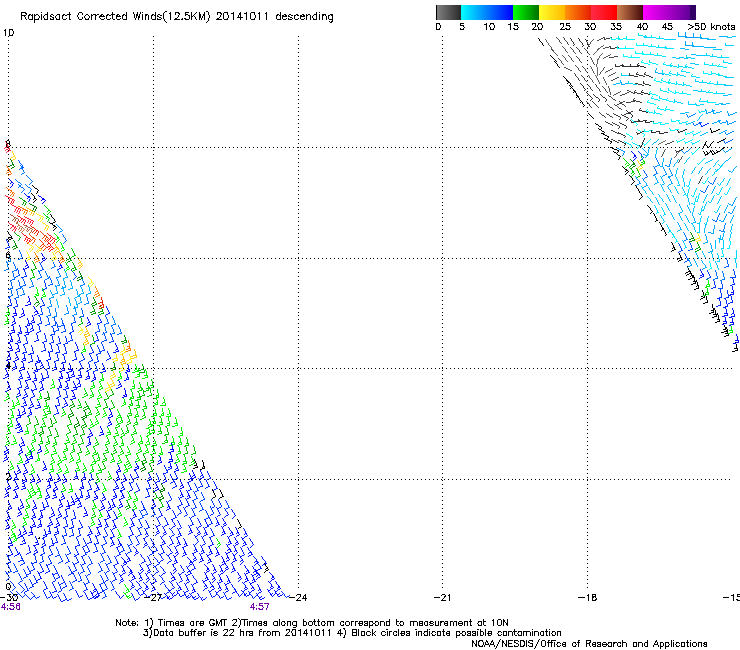Click the purple '4:58' time label
Viewport: 740px width, 650px height.
pyautogui.click(x=10, y=607)
